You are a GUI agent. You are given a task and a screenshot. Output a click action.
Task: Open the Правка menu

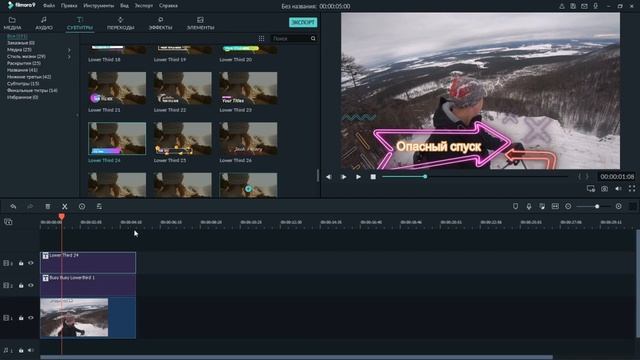coord(69,6)
